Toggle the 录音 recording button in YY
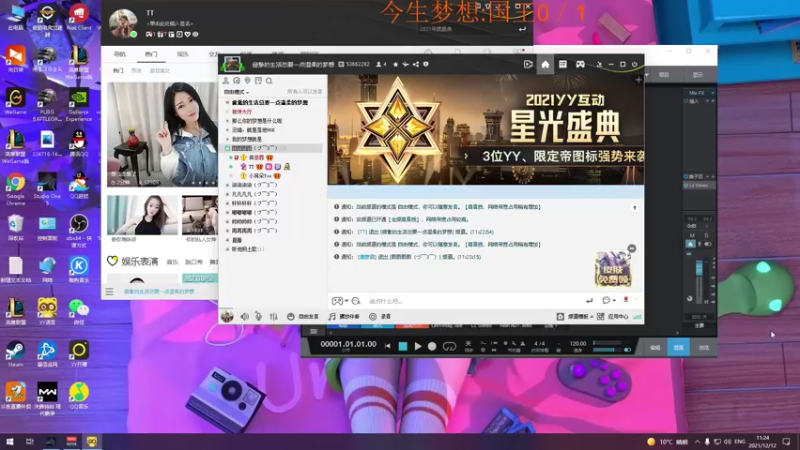This screenshot has height=450, width=800. click(380, 317)
